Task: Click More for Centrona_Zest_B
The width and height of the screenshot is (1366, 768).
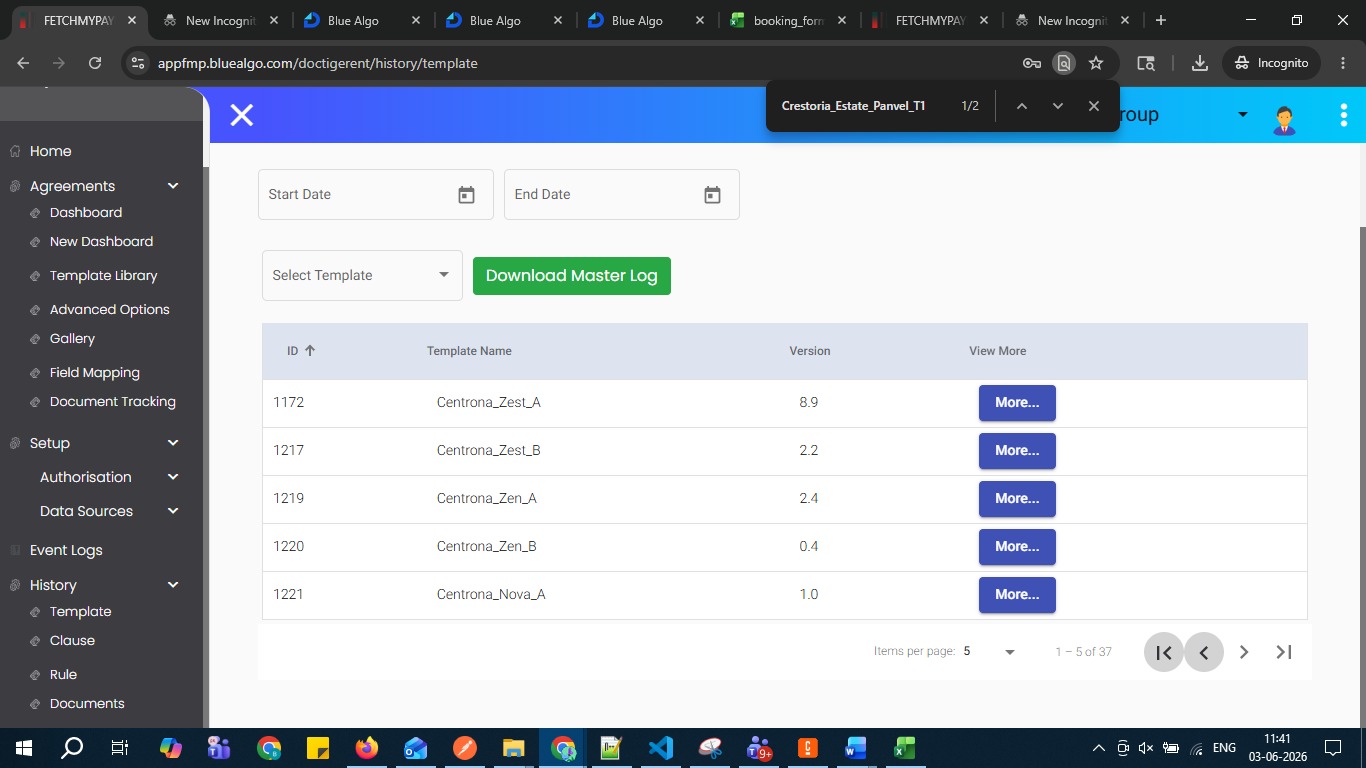Action: point(1017,451)
